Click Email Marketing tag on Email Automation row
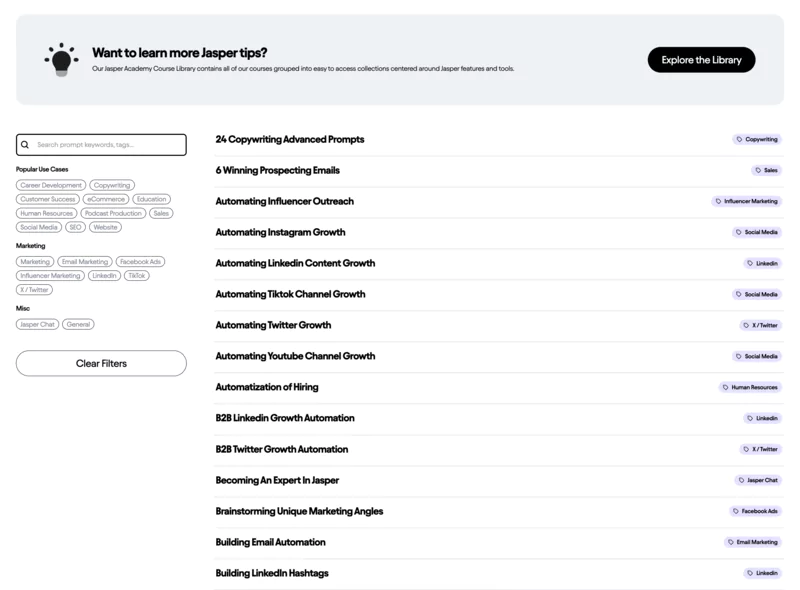 click(x=753, y=542)
